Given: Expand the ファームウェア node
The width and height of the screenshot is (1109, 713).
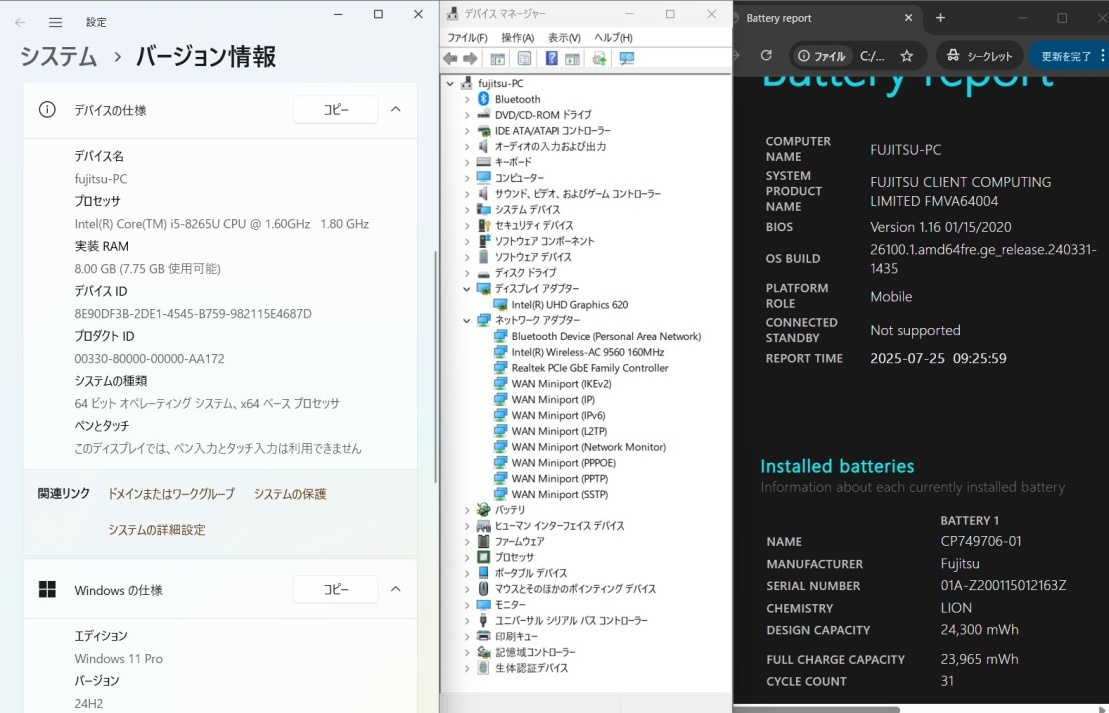Looking at the screenshot, I should coord(467,542).
